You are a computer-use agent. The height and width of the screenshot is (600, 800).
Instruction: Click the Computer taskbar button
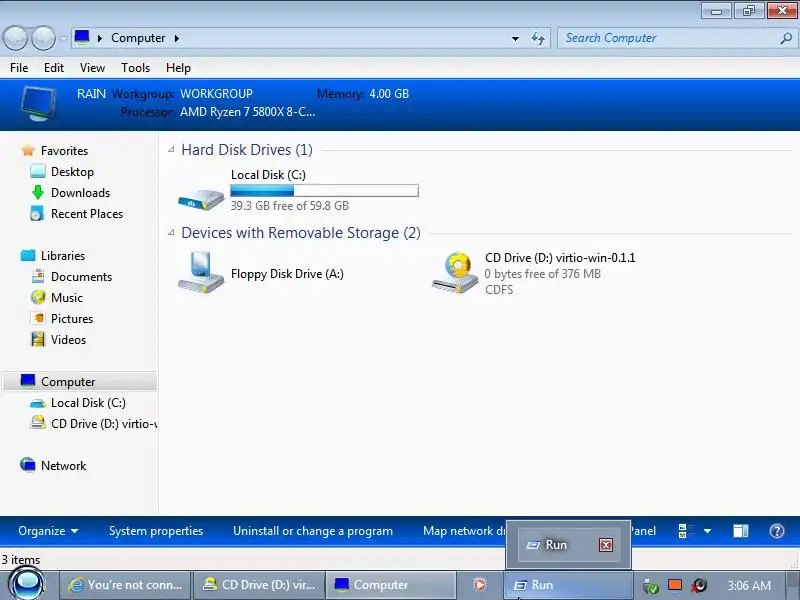click(x=390, y=585)
